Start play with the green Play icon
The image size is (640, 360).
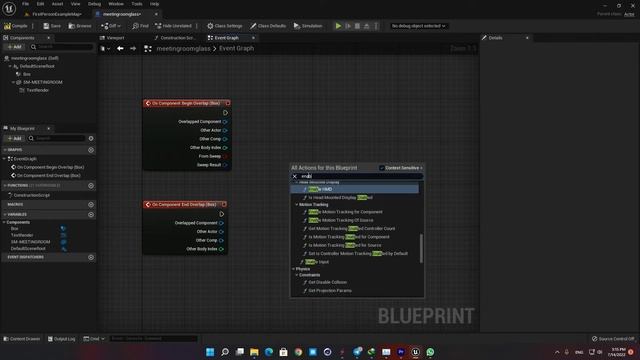click(x=338, y=26)
